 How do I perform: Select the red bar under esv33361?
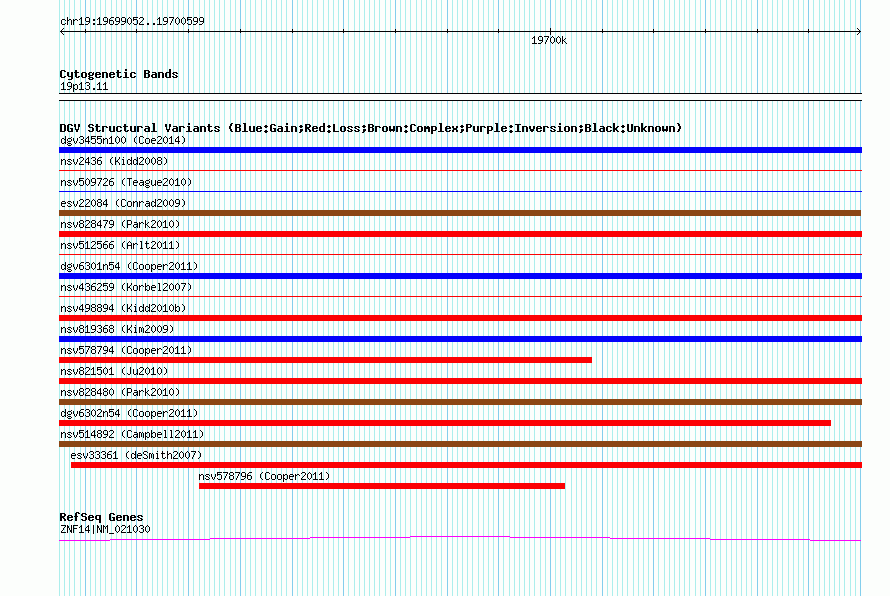467,465
